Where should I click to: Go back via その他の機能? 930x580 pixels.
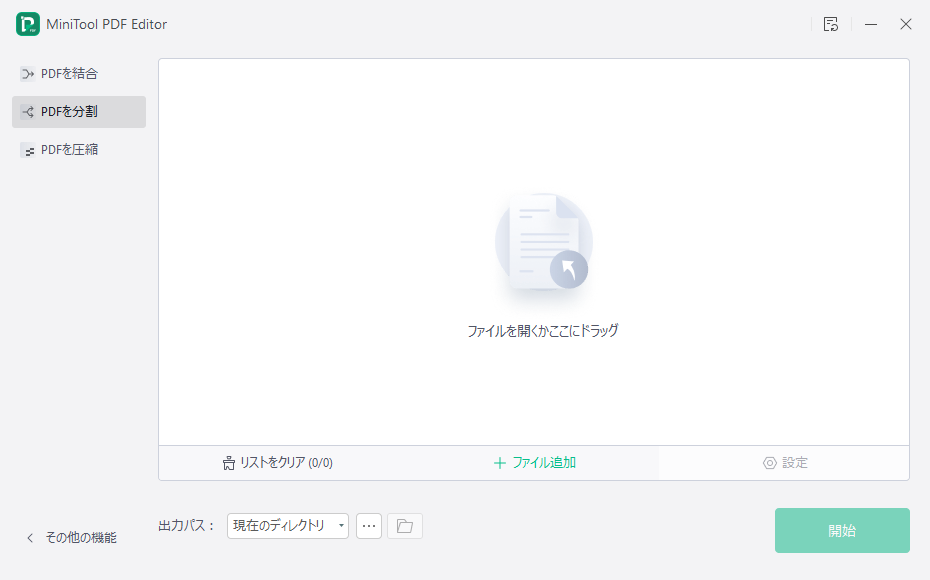pyautogui.click(x=72, y=537)
